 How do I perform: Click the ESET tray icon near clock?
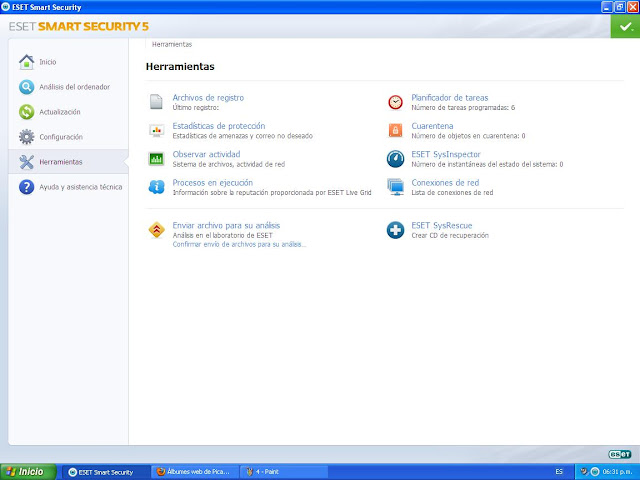[595, 471]
